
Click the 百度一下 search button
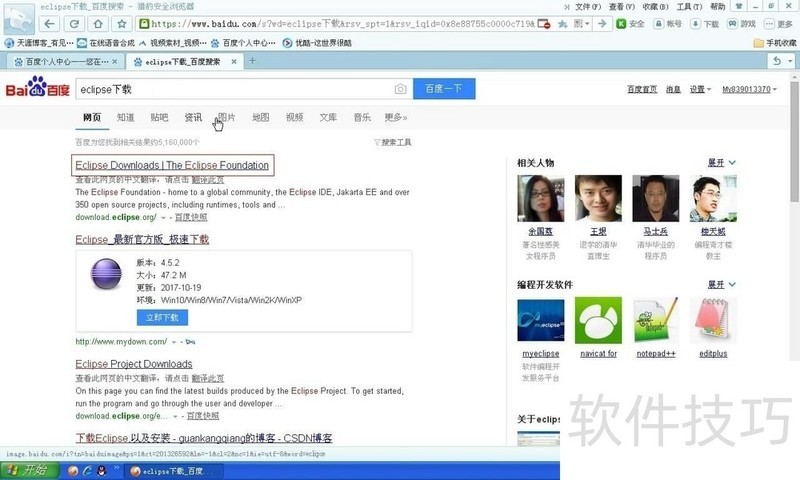(x=444, y=89)
